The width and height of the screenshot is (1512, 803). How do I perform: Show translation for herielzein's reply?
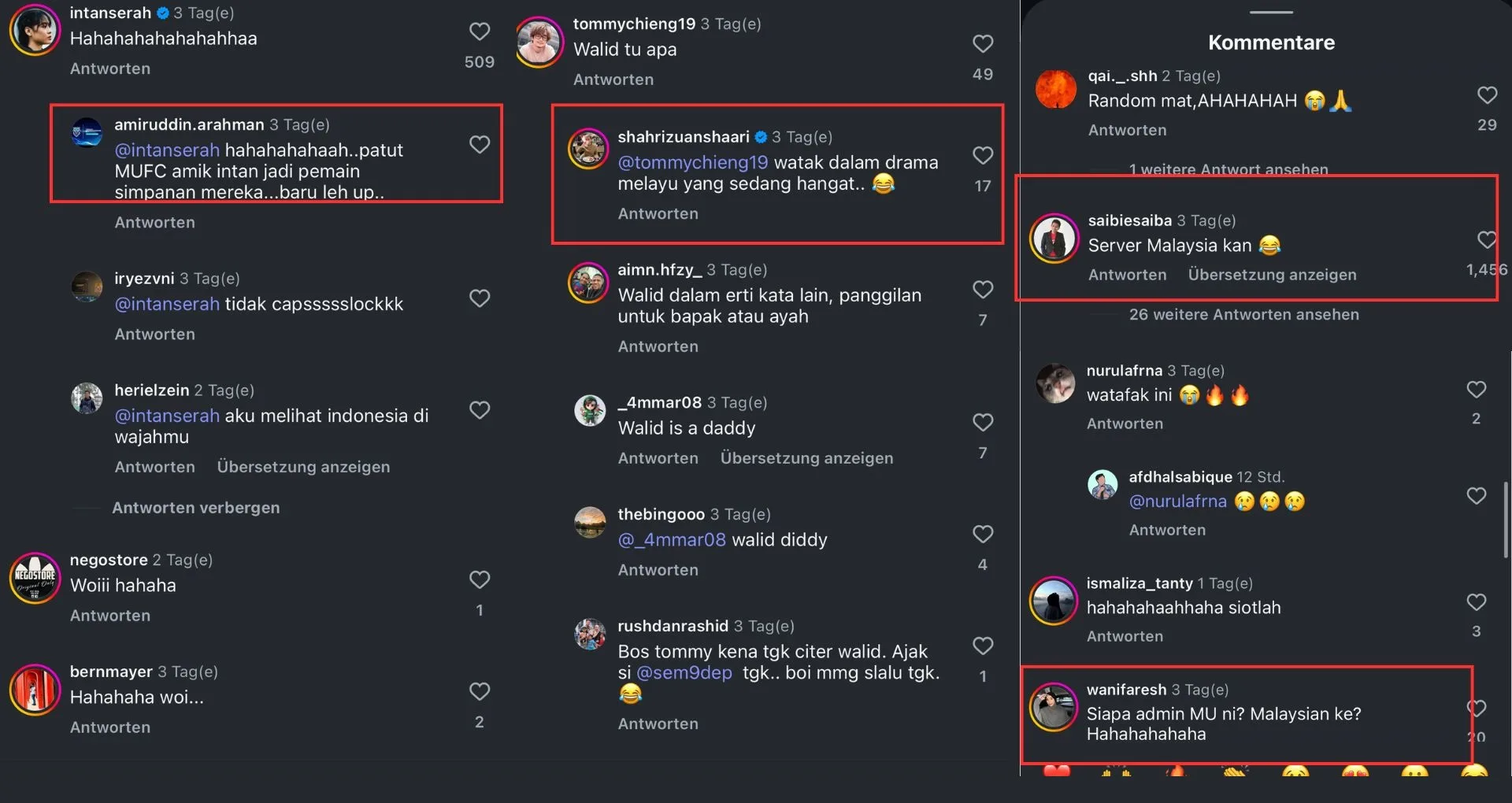(x=303, y=467)
